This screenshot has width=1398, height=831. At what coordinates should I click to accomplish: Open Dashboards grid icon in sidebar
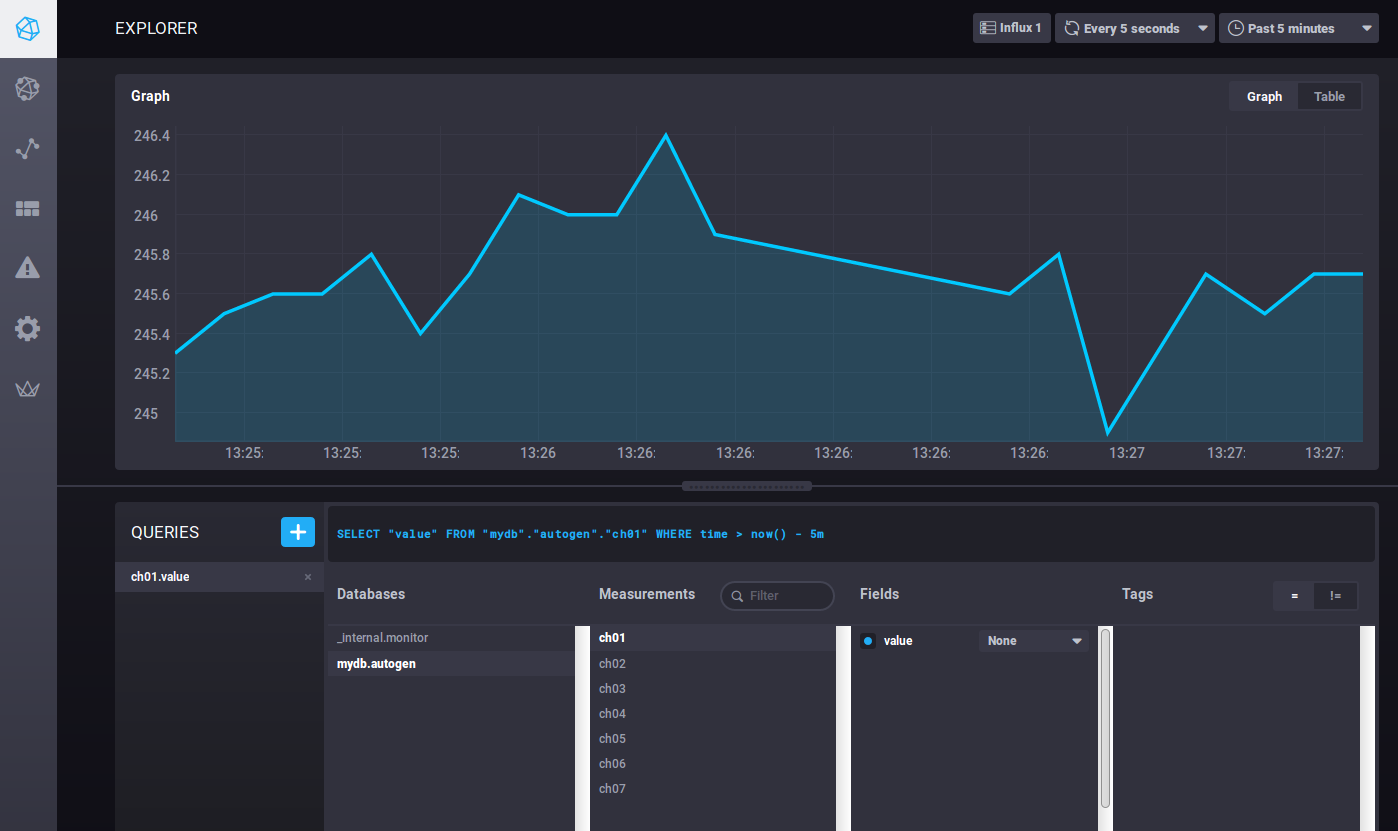[28, 209]
